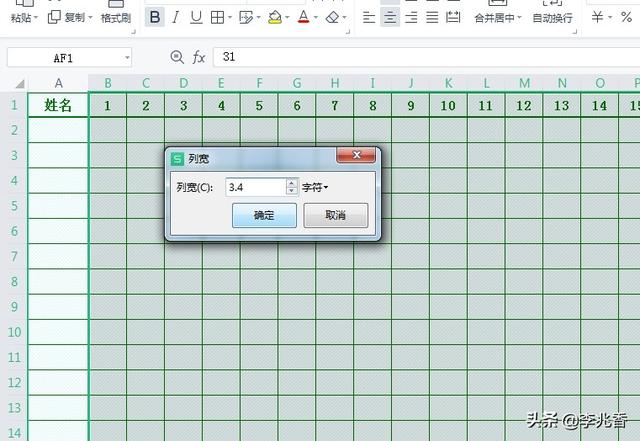Center text horizontally
The width and height of the screenshot is (640, 441).
click(390, 18)
